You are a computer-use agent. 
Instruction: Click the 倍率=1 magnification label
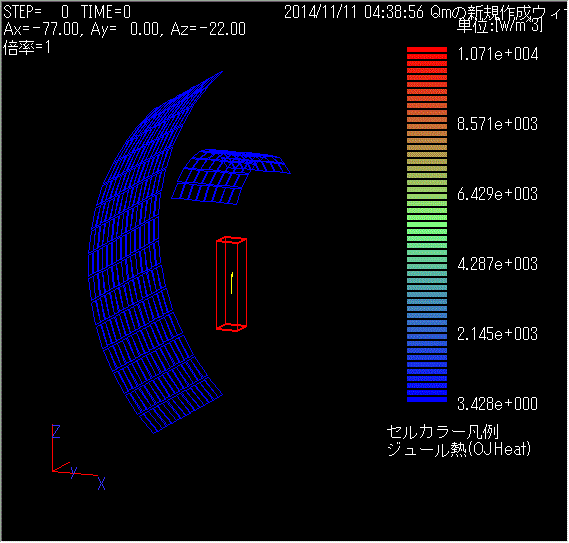tap(26, 48)
